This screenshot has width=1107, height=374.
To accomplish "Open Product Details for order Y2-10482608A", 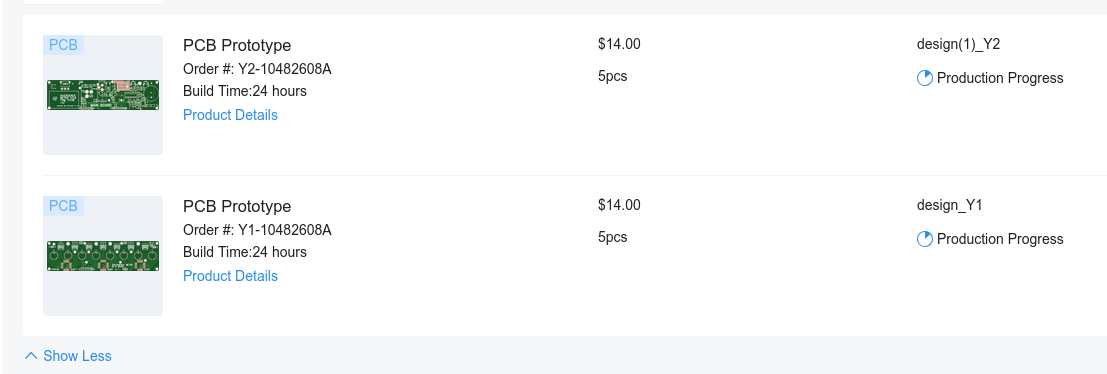I will pyautogui.click(x=230, y=115).
